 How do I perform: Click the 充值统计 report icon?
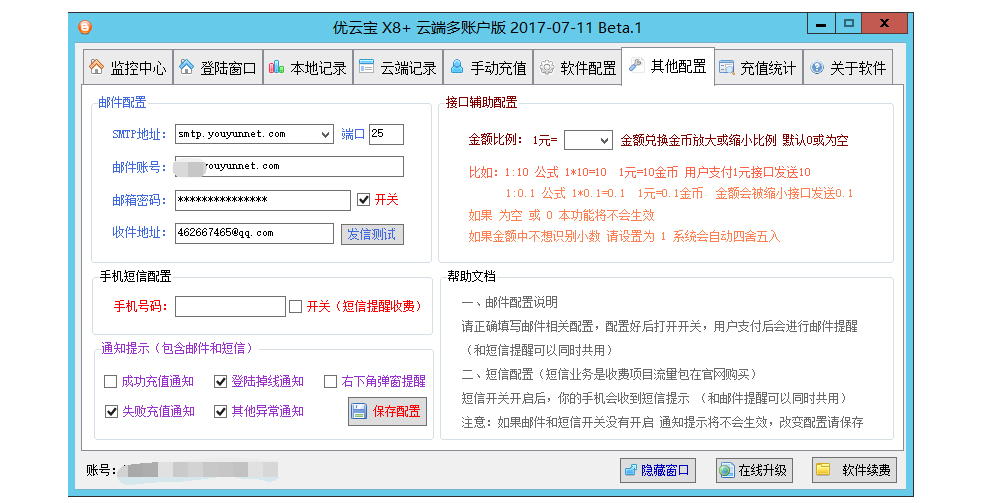726,68
